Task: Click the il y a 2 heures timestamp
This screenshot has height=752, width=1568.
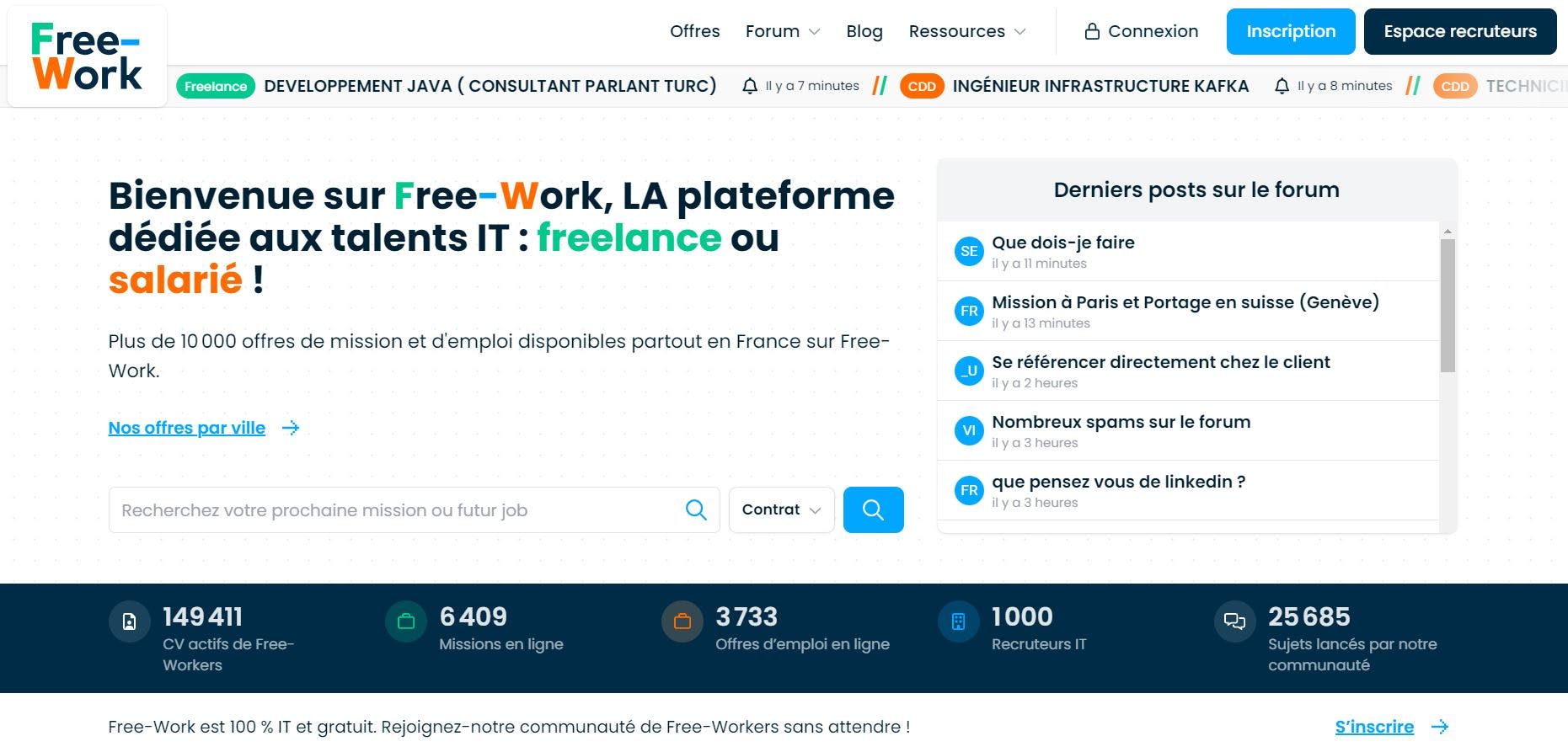Action: (1035, 383)
